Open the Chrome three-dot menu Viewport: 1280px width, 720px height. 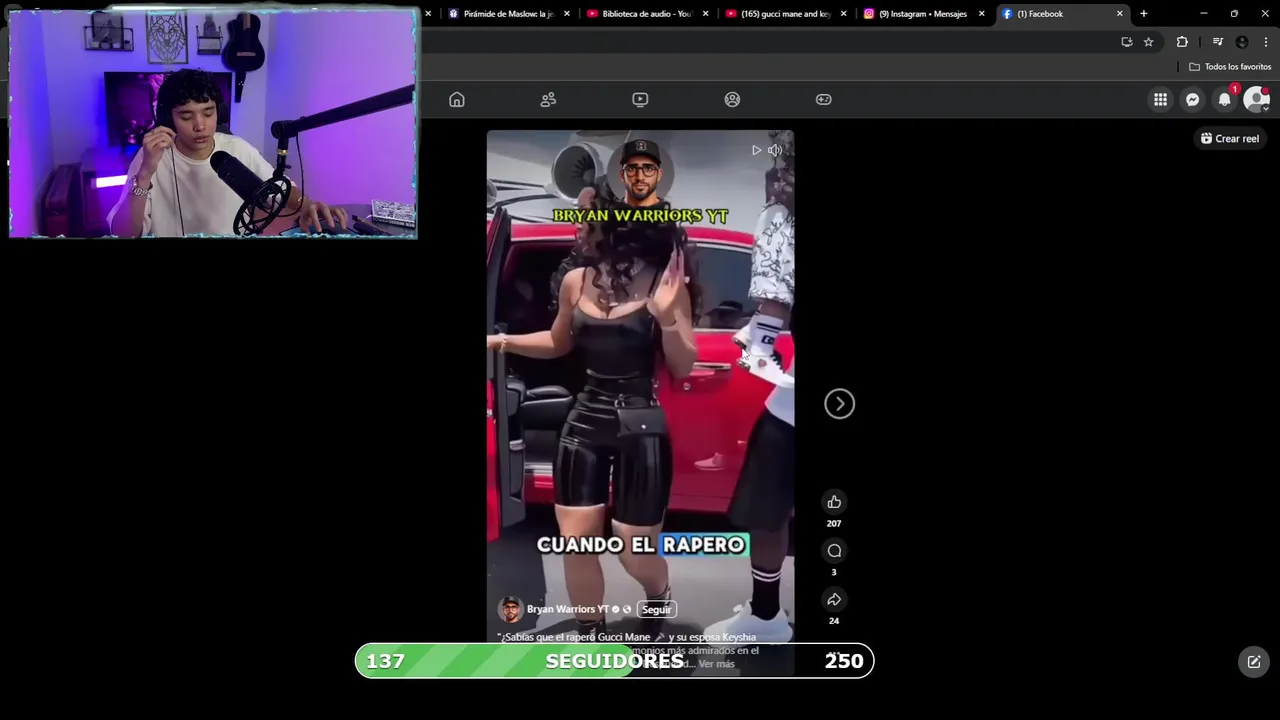[1266, 42]
